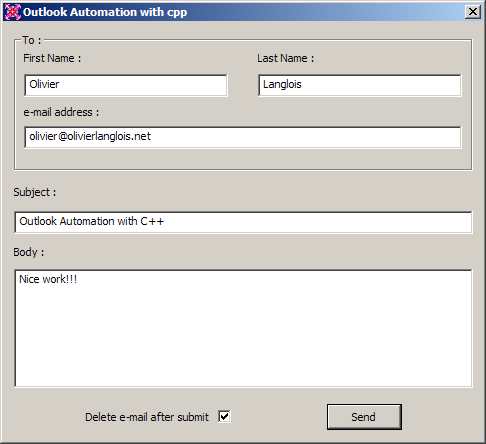Click the "To :" group box caption
The width and height of the screenshot is (486, 444).
[32, 40]
